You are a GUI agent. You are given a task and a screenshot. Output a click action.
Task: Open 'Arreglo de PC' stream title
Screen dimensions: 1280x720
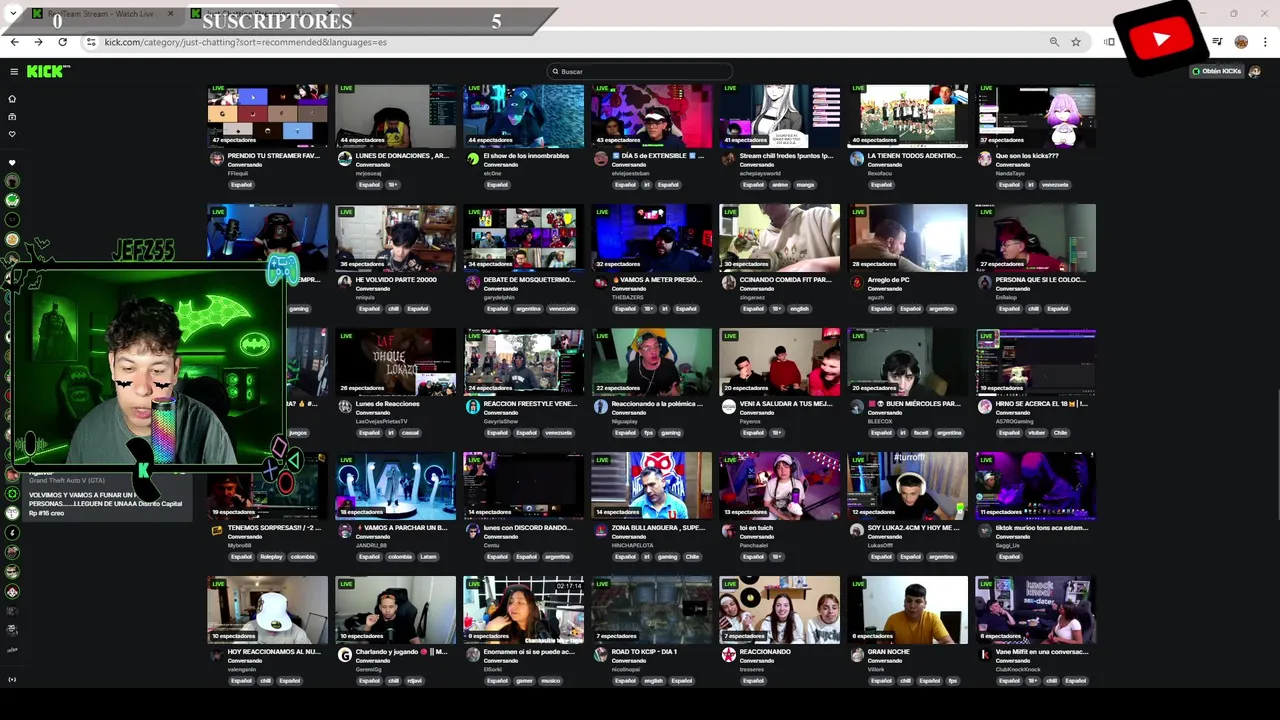(x=888, y=280)
